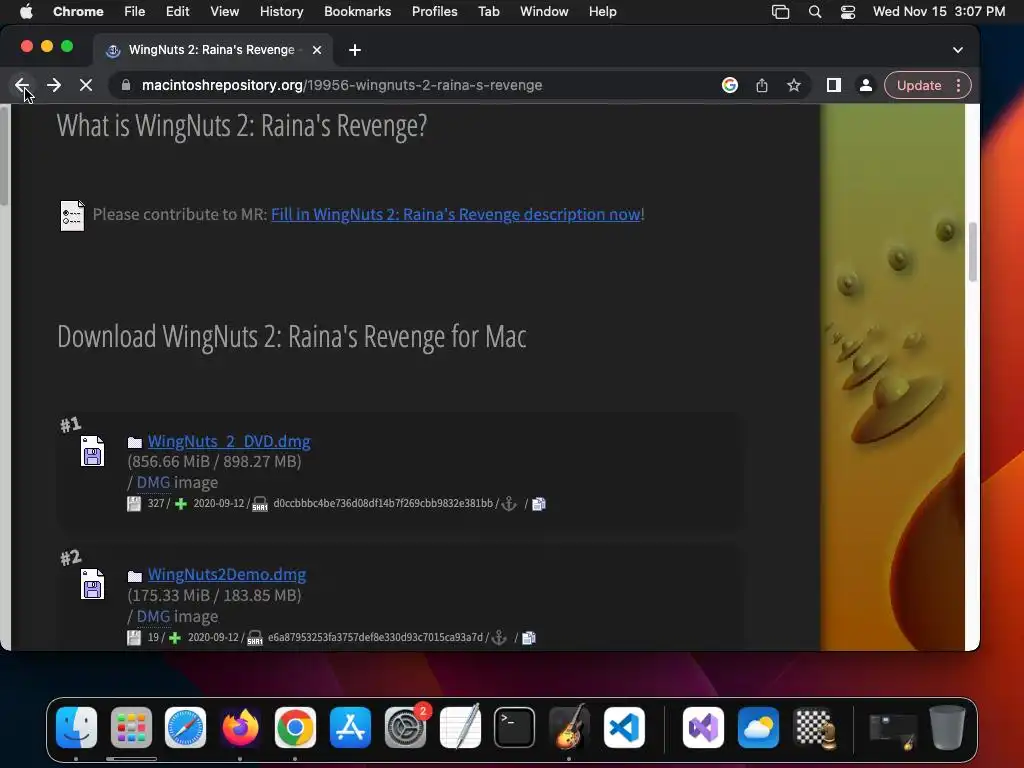
Task: Open the View menu
Action: (x=224, y=11)
